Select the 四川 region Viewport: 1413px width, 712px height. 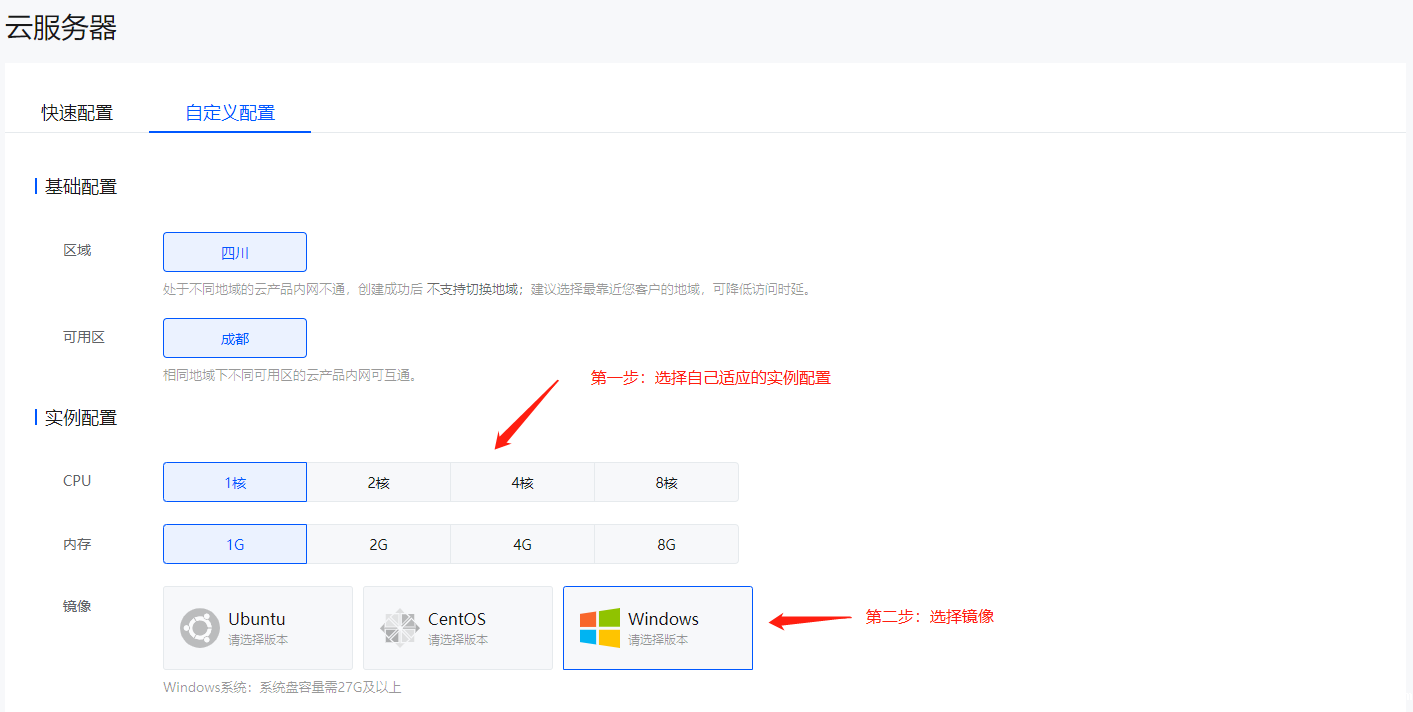(234, 251)
